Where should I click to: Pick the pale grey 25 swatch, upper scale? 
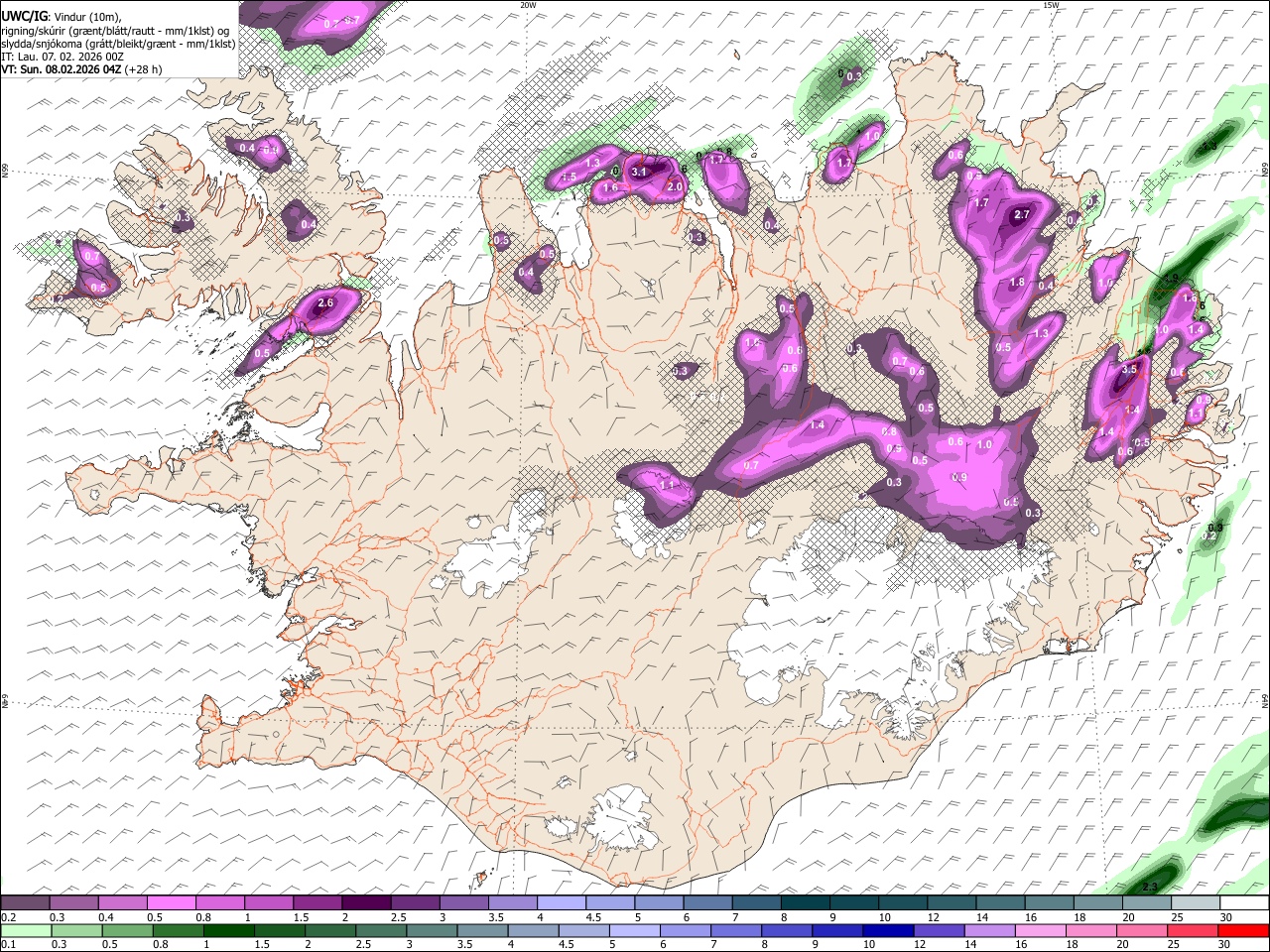click(1196, 902)
